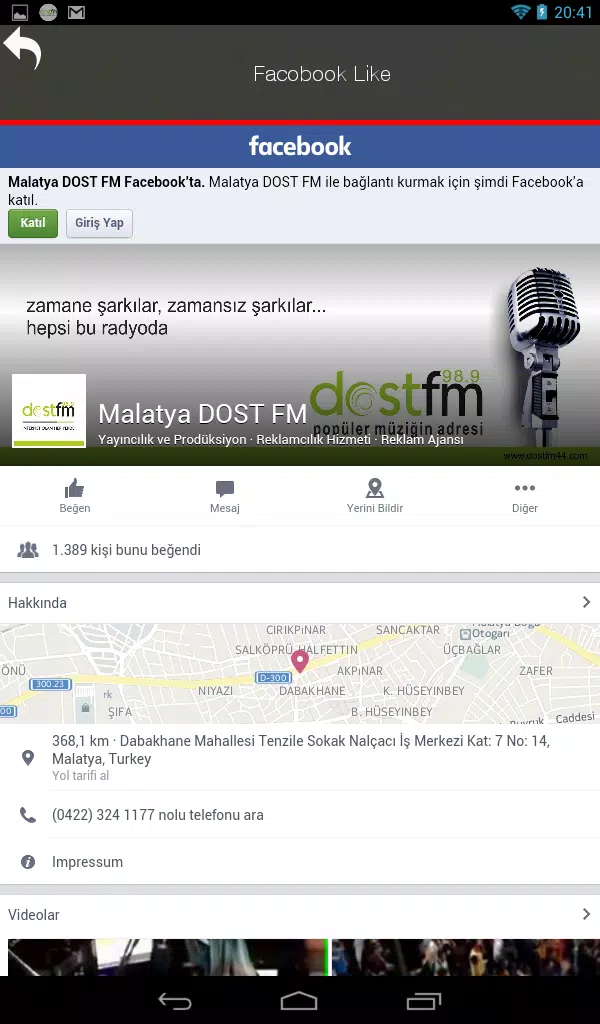Open the Diğer three-dots menu

pos(524,488)
